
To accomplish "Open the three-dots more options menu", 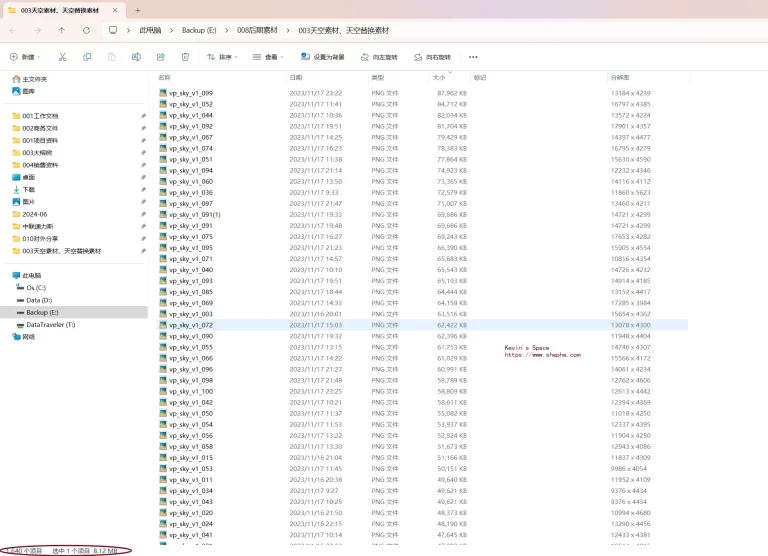I will [476, 57].
